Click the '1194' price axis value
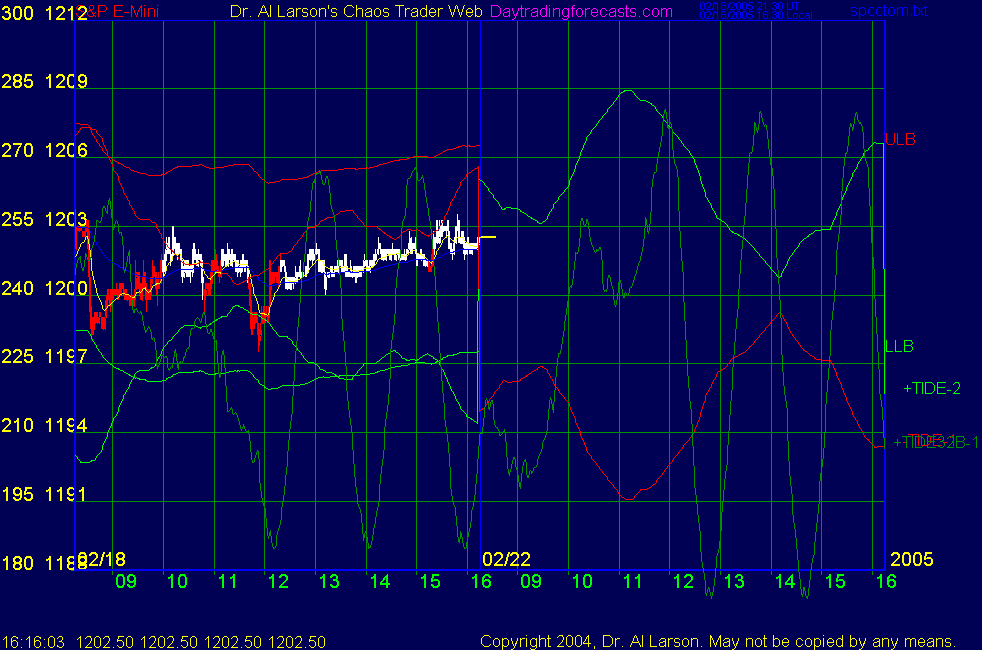The width and height of the screenshot is (982, 650). coord(66,425)
